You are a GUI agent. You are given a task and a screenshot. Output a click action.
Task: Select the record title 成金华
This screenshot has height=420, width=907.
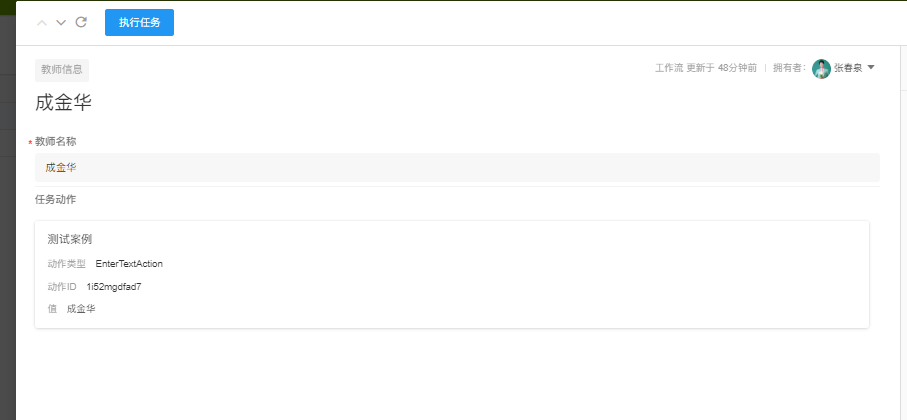[x=64, y=102]
